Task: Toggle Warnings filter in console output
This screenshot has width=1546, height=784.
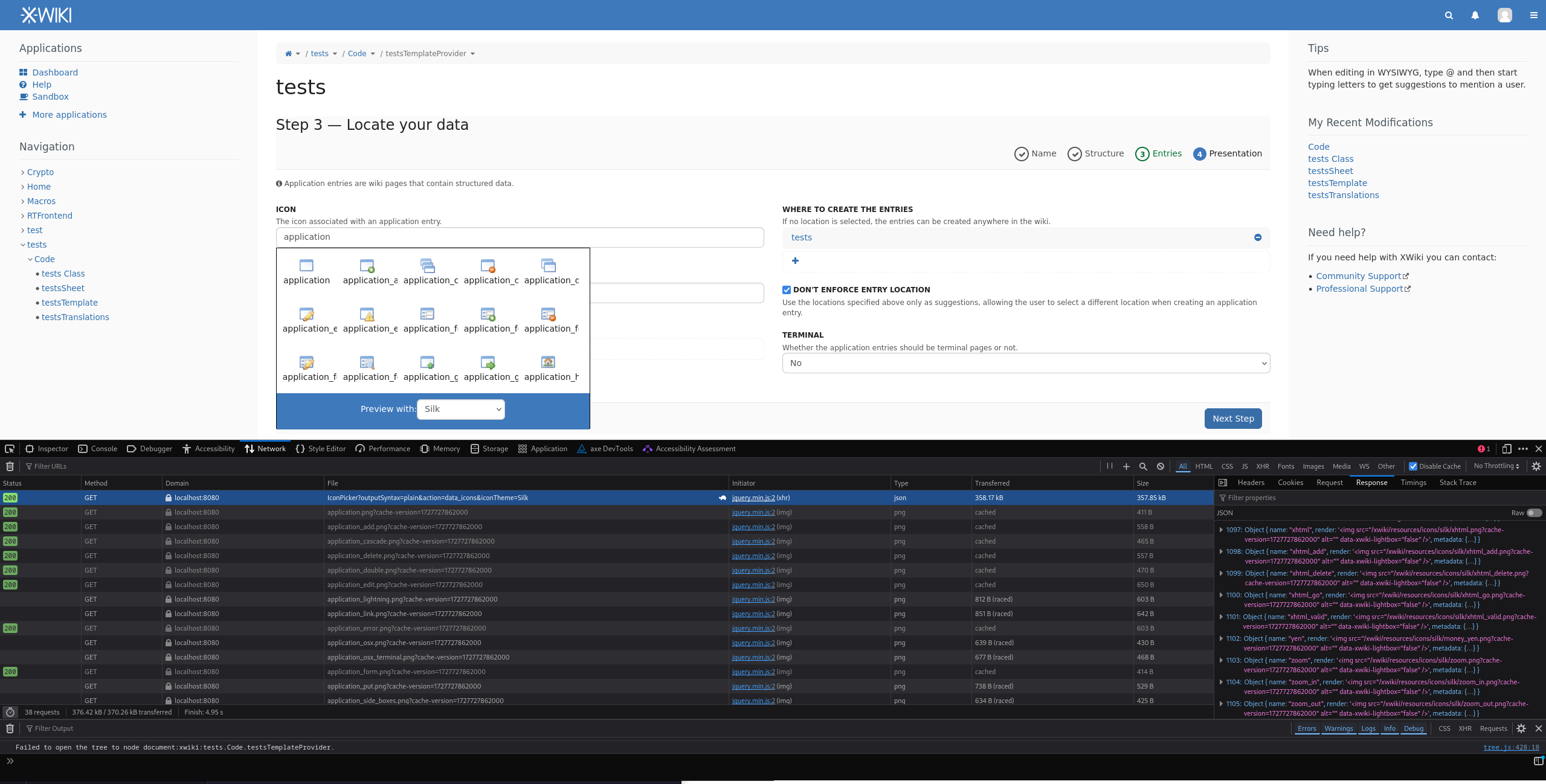Action: point(1339,728)
